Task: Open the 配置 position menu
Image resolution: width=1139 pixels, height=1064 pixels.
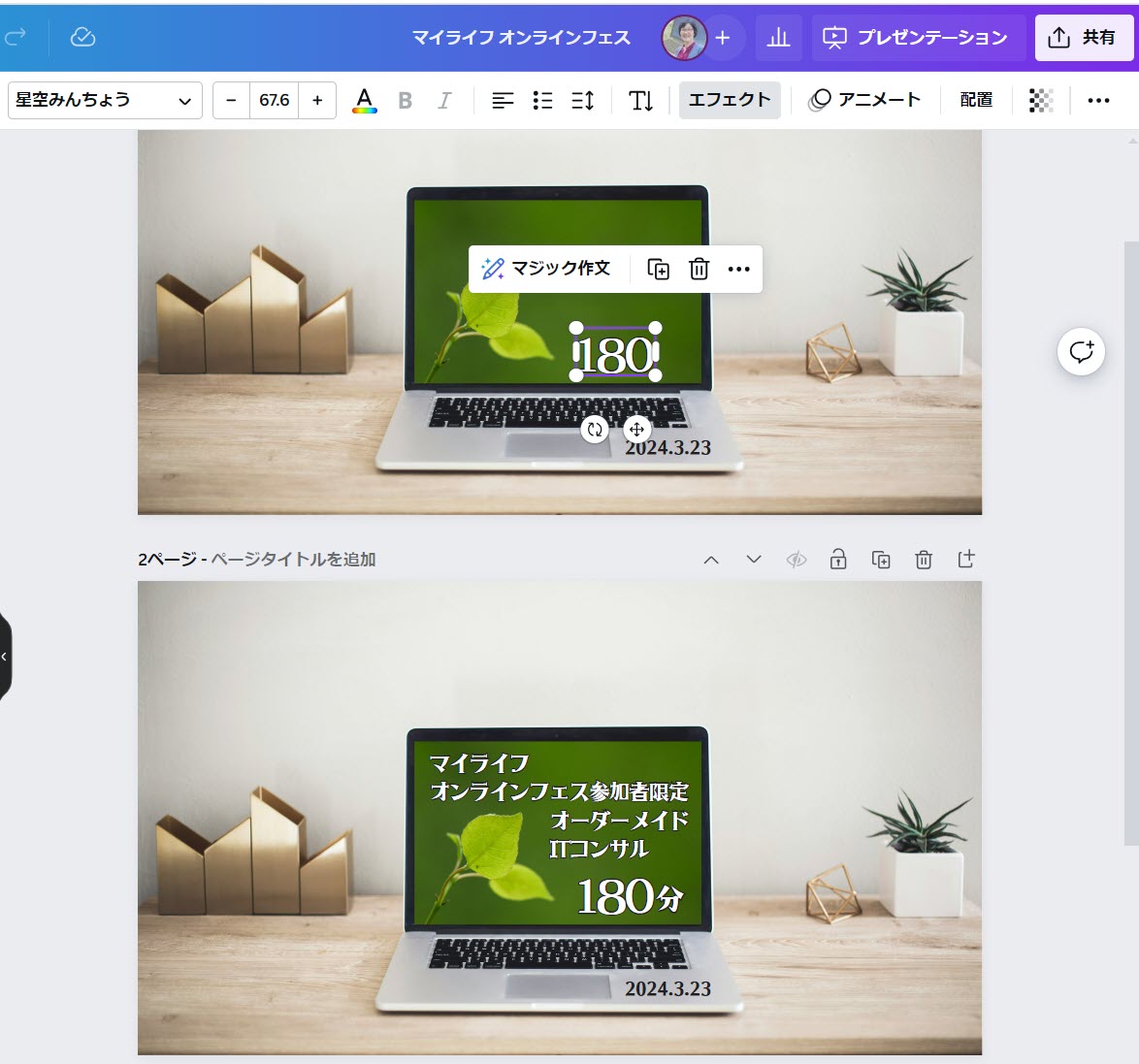Action: pos(976,100)
